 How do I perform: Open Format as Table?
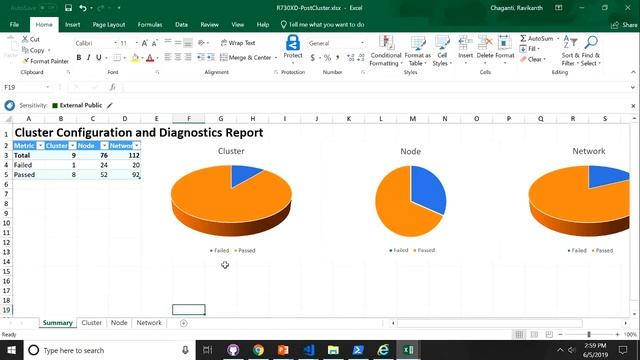tap(418, 51)
